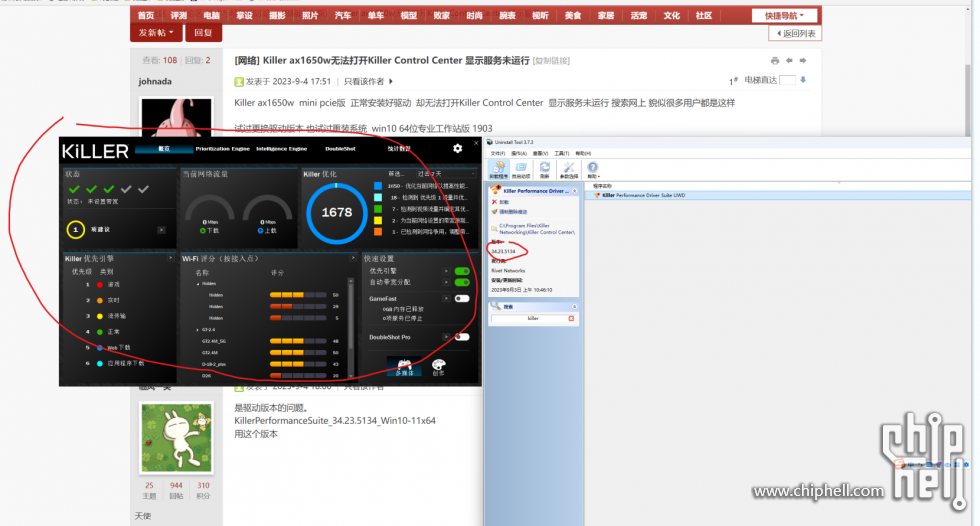Click the search magnifier icon in Uninstall Tool
Image resolution: width=980 pixels, height=526 pixels.
[496, 305]
